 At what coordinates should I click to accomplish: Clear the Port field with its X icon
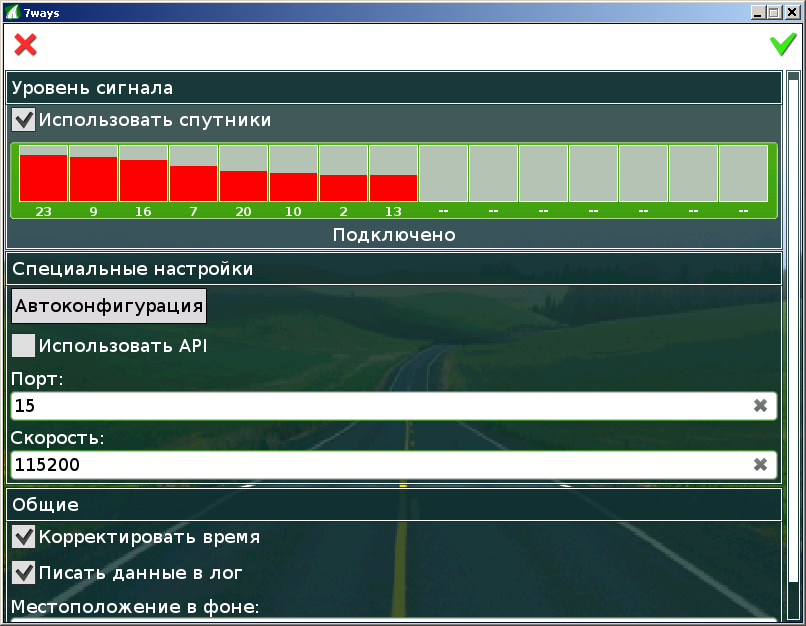[x=760, y=406]
